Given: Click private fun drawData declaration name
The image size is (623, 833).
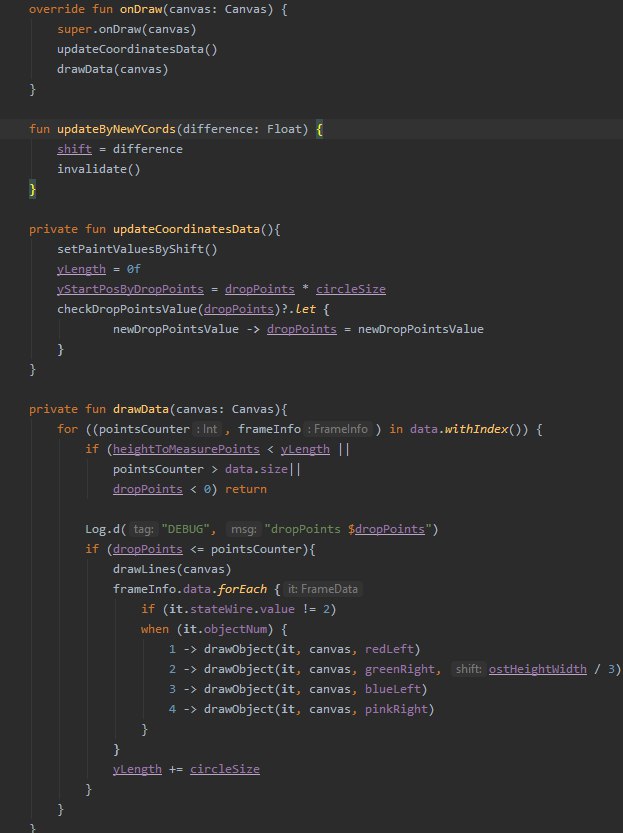Looking at the screenshot, I should (x=141, y=409).
